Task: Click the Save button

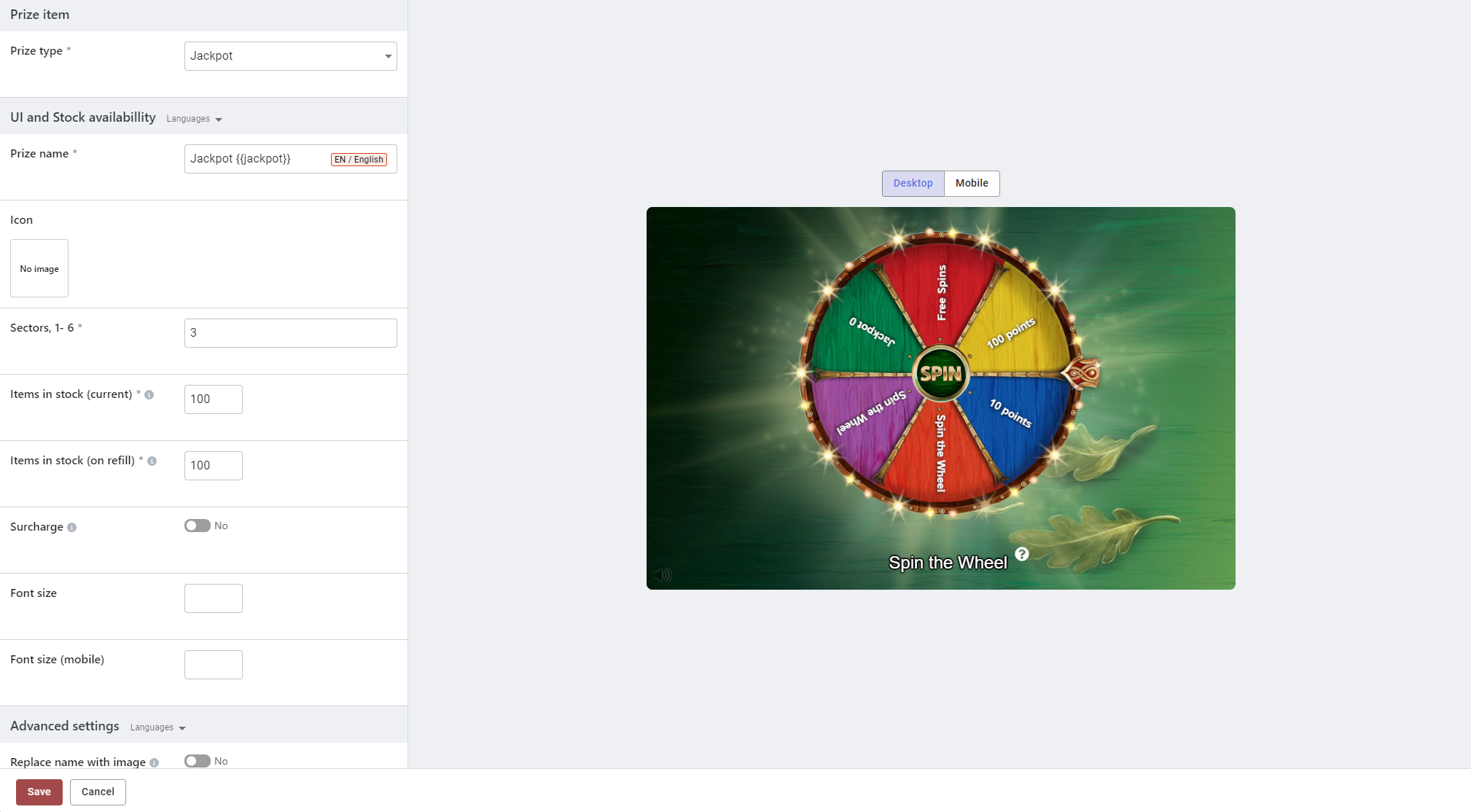Action: (x=39, y=792)
